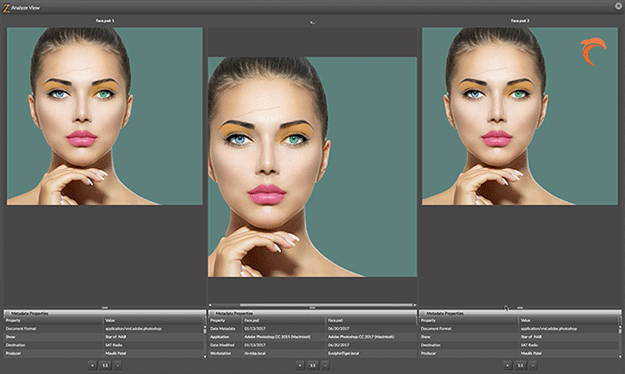Click the middle comparison image preview
625x374 pixels.
coord(312,167)
